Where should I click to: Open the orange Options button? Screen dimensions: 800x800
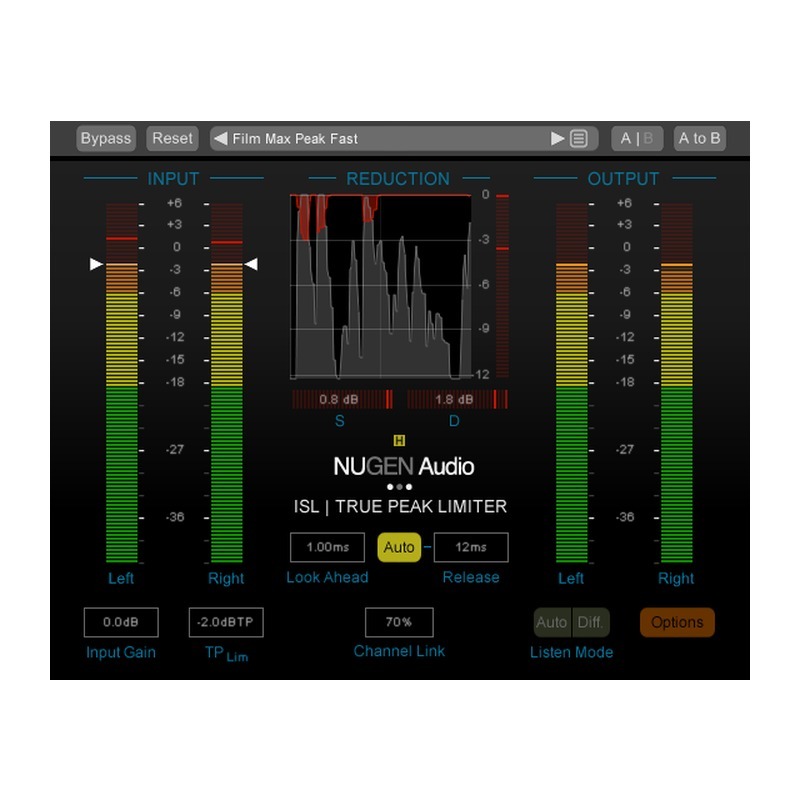click(x=677, y=622)
